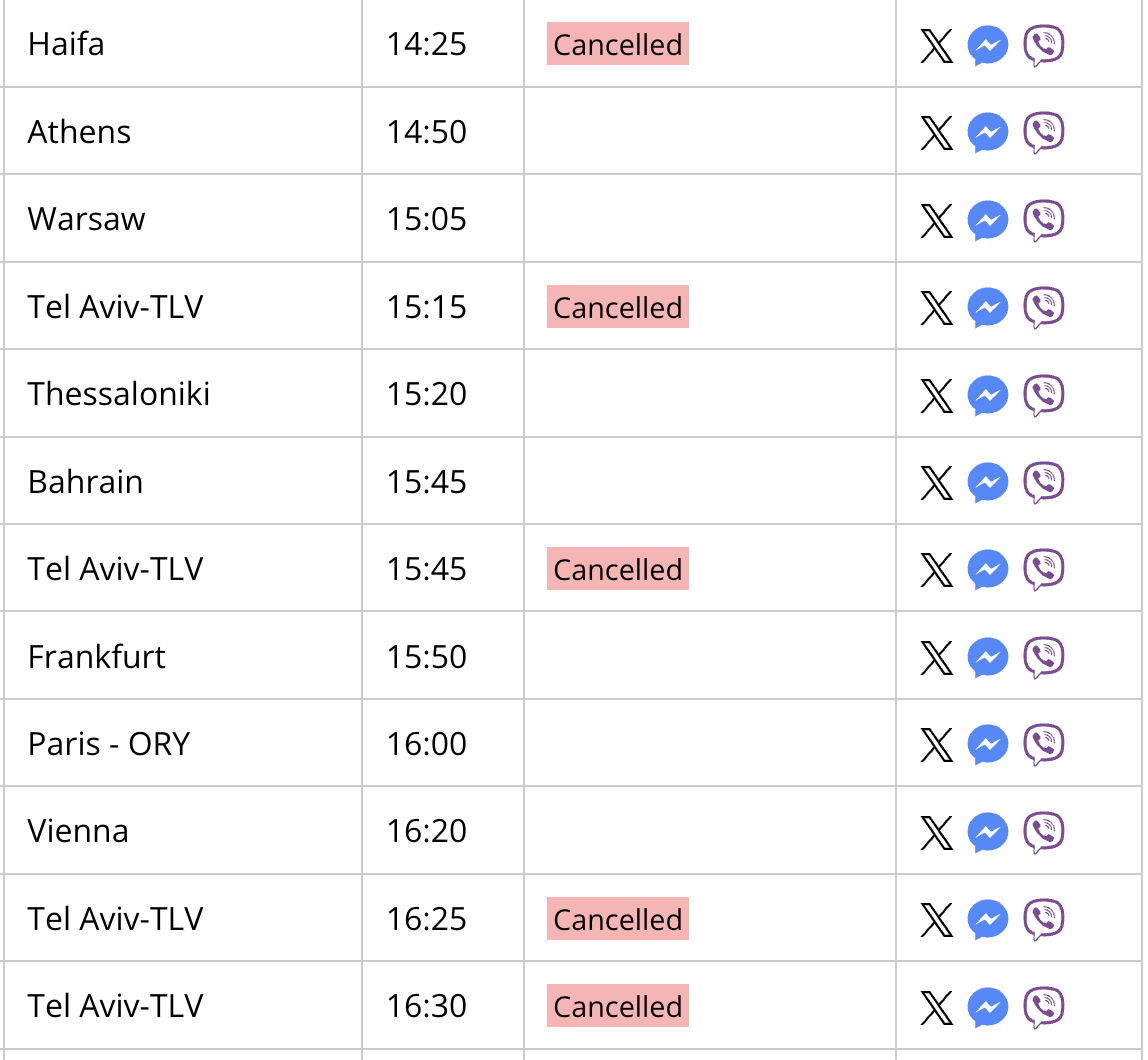Share Bahrain flight via Viber
Screen dimensions: 1148x1060
(1043, 482)
